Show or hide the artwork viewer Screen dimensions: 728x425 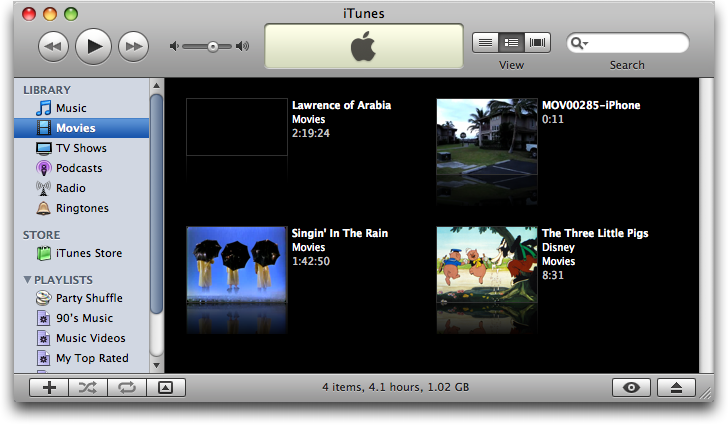(166, 387)
